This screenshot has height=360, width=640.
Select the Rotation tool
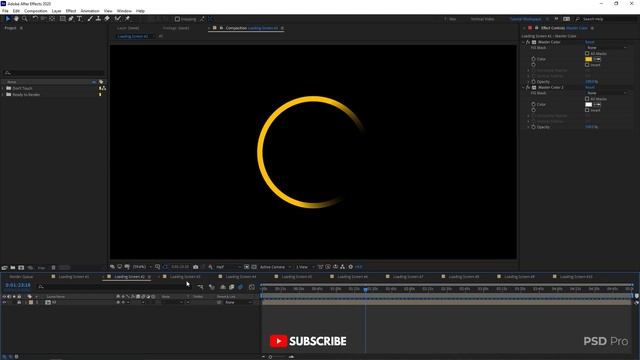pyautogui.click(x=35, y=19)
